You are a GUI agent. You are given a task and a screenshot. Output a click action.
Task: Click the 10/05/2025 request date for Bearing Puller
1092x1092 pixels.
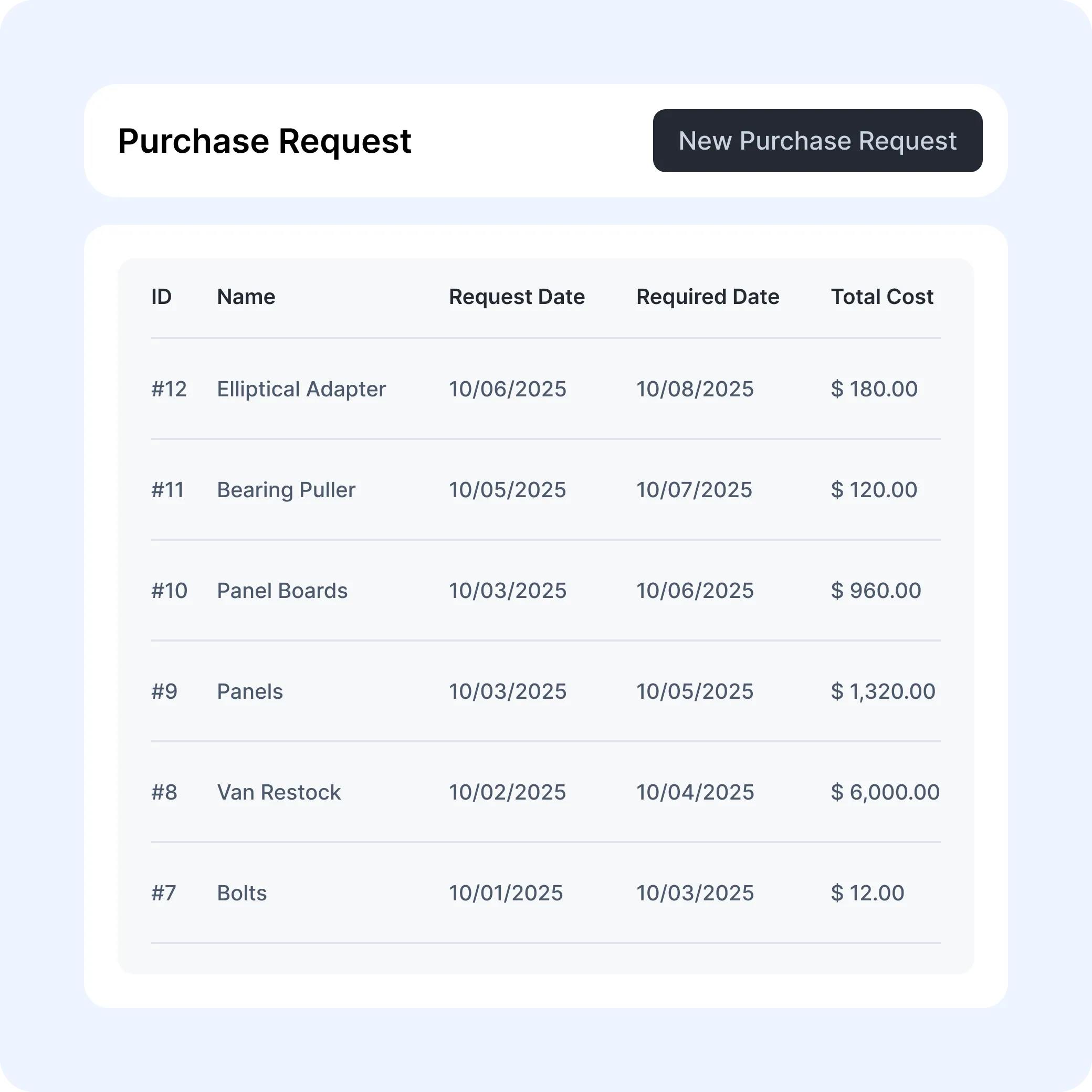pos(508,489)
